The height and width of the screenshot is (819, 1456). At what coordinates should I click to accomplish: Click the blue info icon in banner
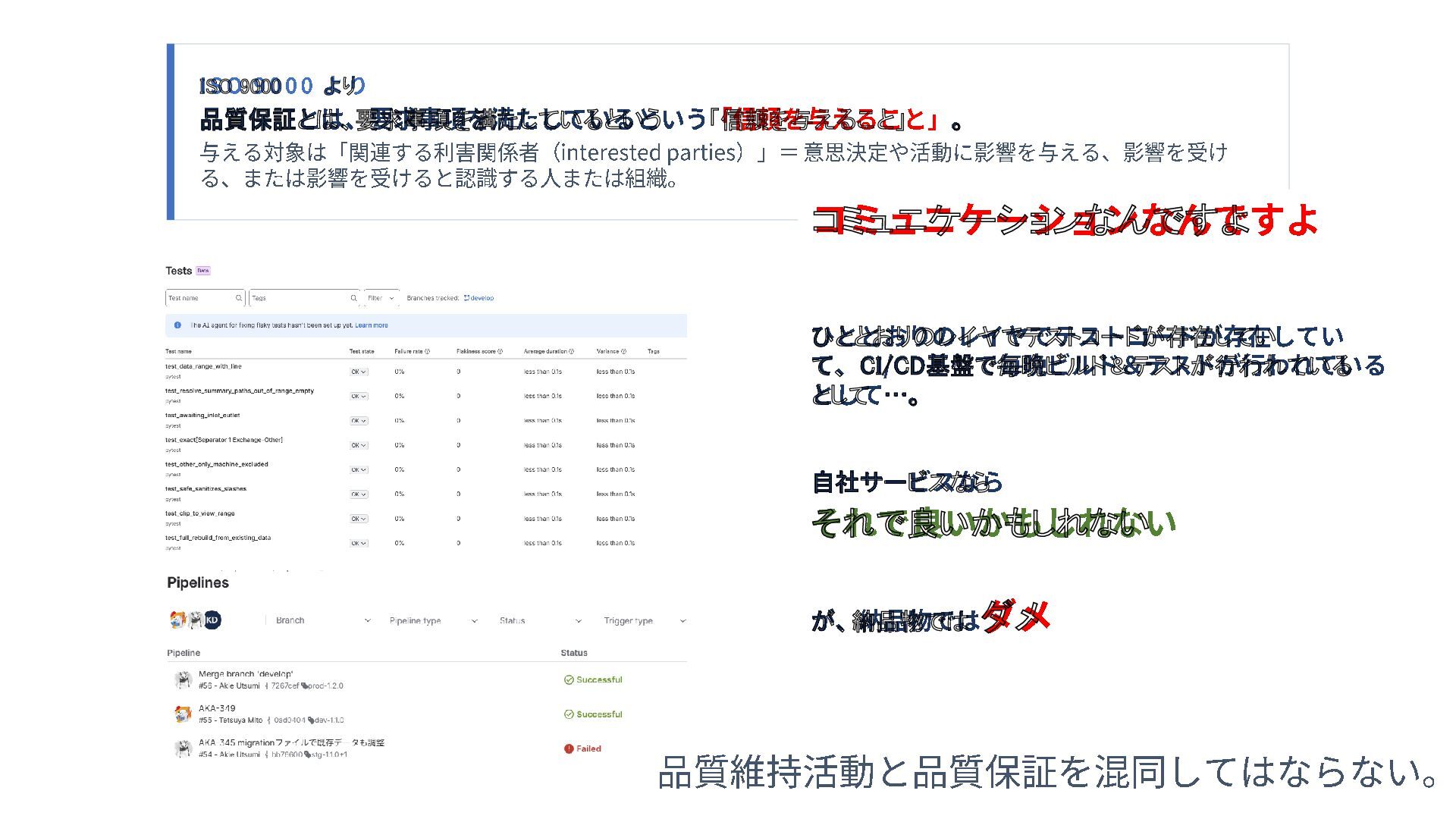click(x=177, y=325)
